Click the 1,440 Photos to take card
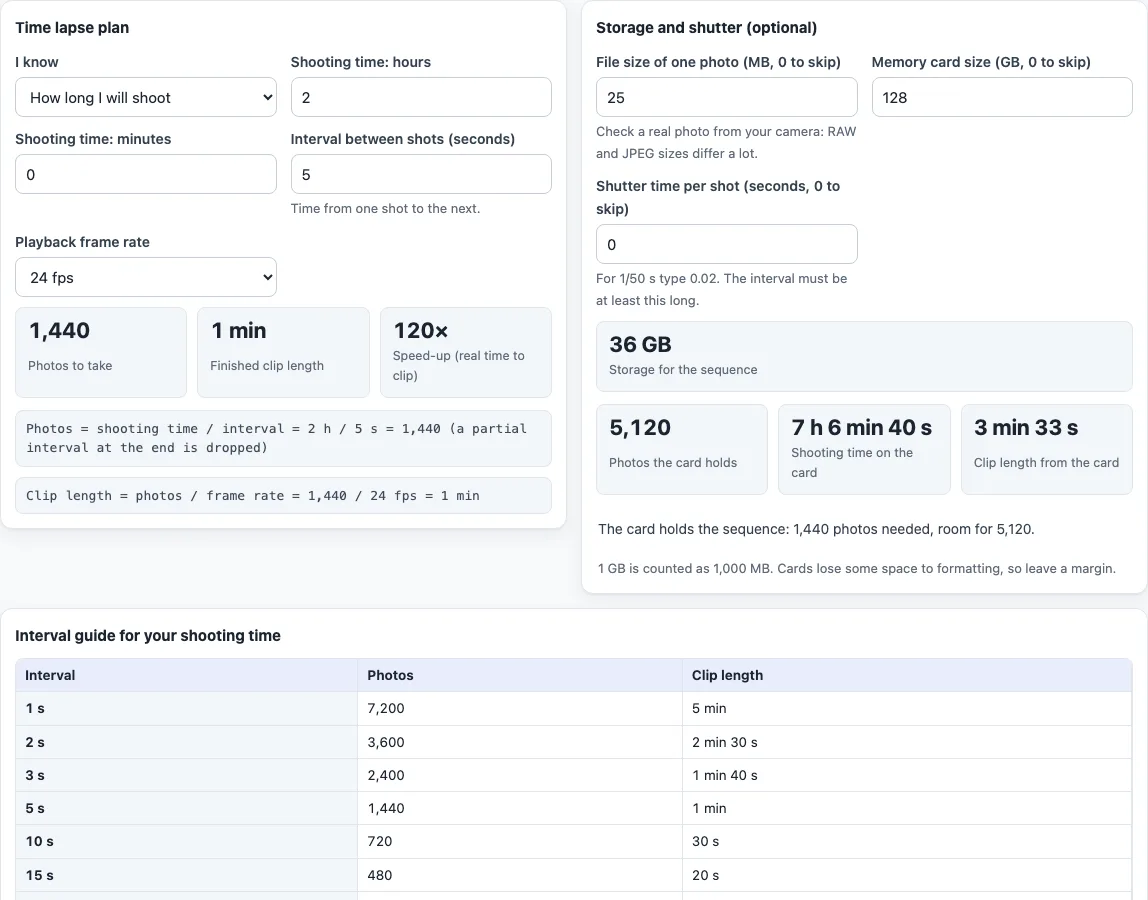Viewport: 1148px width, 900px height. 101,352
